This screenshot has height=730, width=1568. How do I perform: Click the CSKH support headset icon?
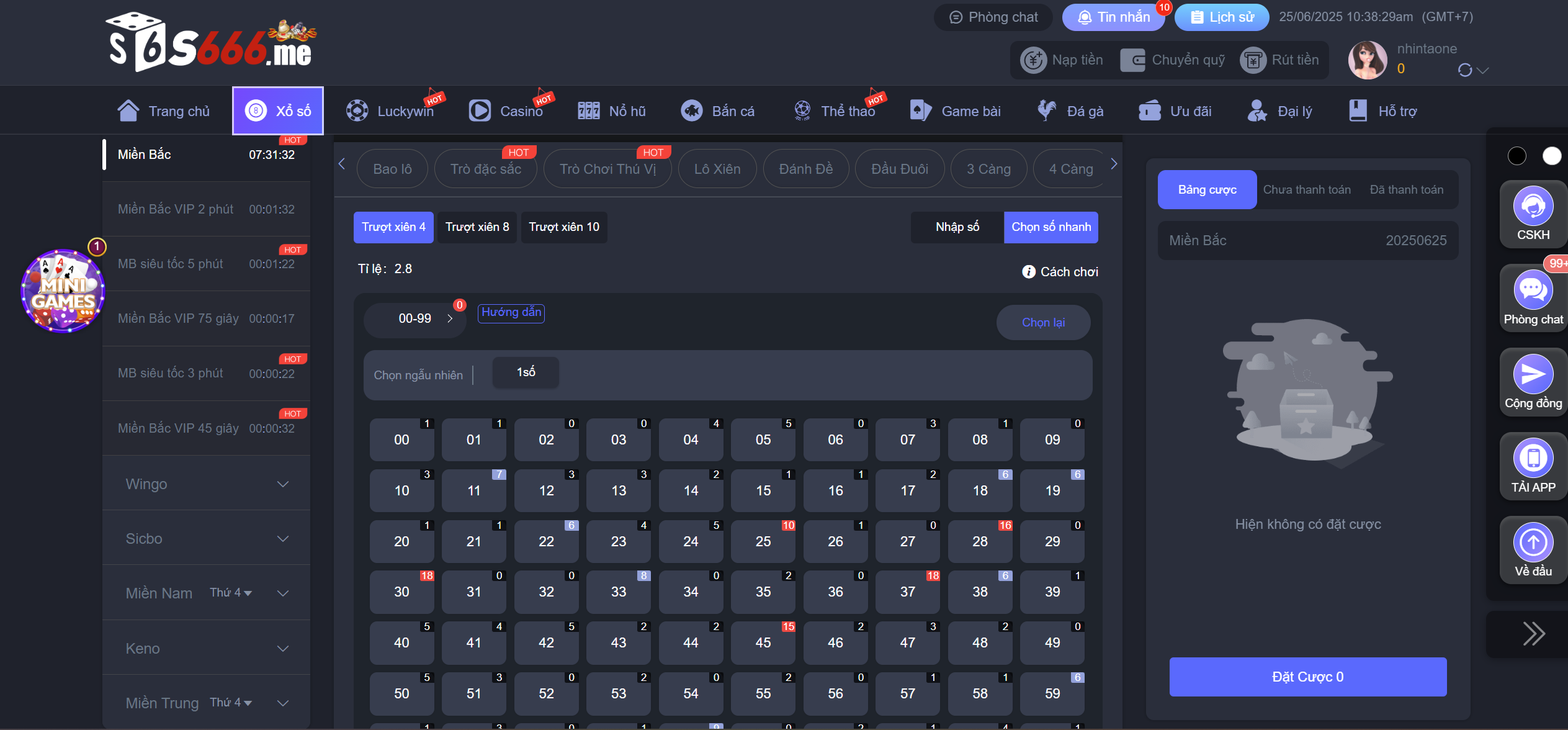point(1533,206)
